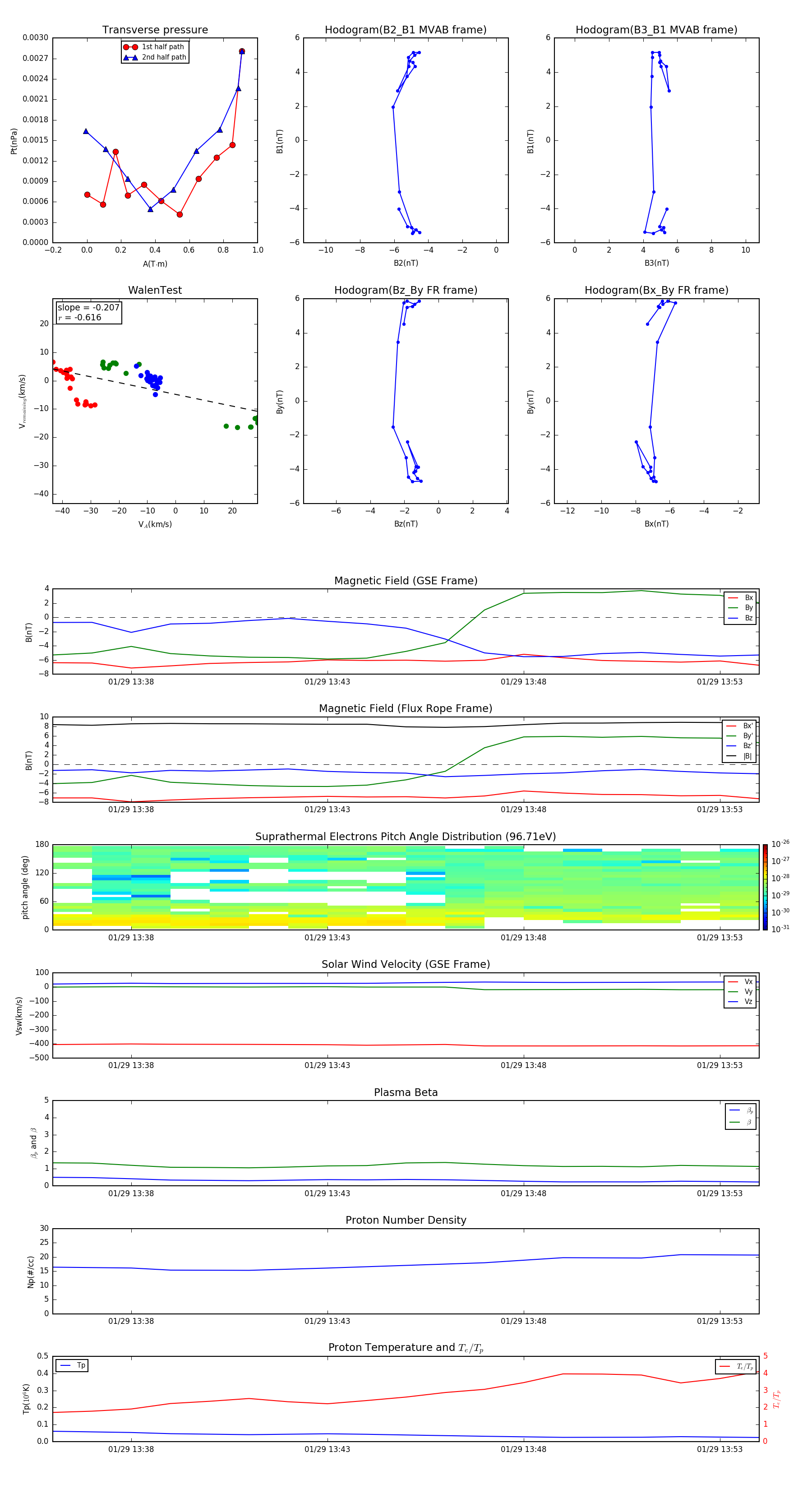Click 'B2(nT)' x-axis label
This screenshot has width=812, height=1489.
tap(406, 263)
